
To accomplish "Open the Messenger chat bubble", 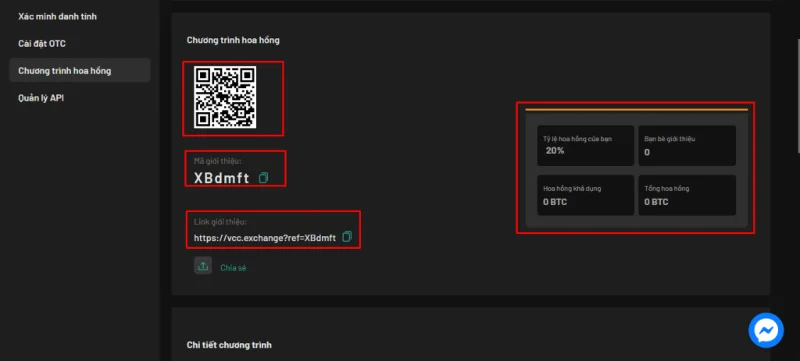I will click(x=766, y=330).
